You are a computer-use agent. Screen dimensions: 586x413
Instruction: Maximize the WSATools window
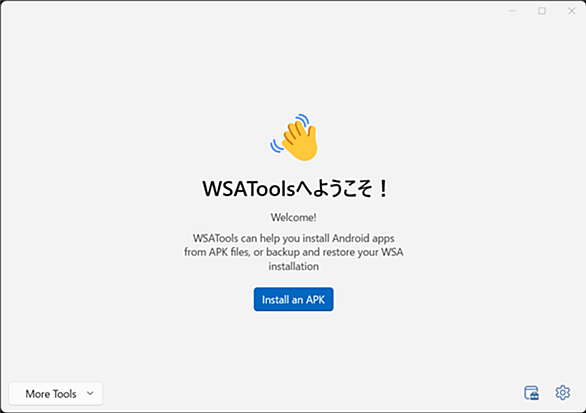tap(542, 11)
